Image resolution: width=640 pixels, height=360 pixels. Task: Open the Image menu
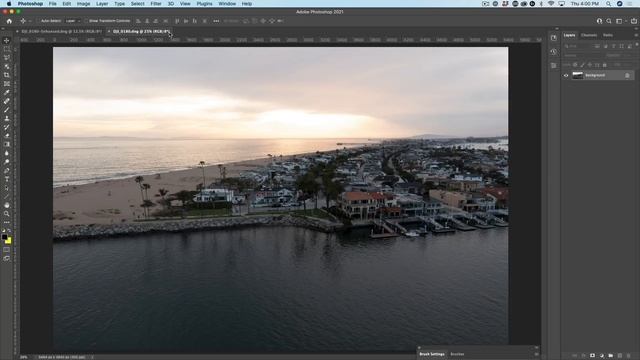coord(83,4)
